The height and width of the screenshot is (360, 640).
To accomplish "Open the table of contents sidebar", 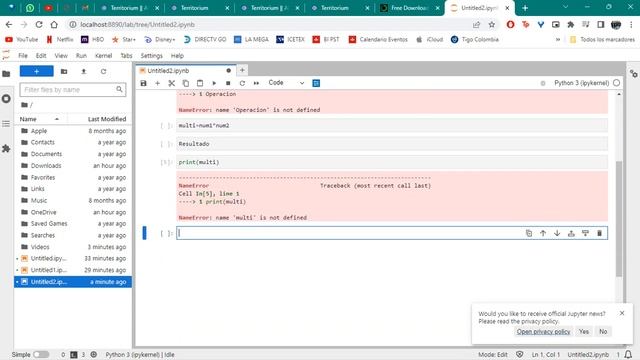I will pos(6,124).
